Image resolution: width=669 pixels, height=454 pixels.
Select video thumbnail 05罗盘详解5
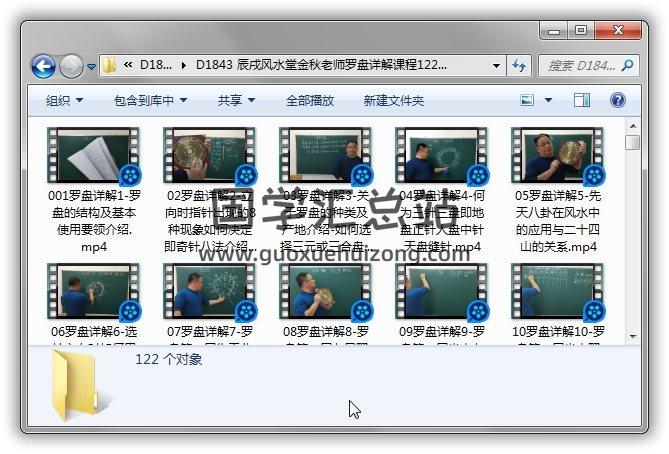[558, 156]
